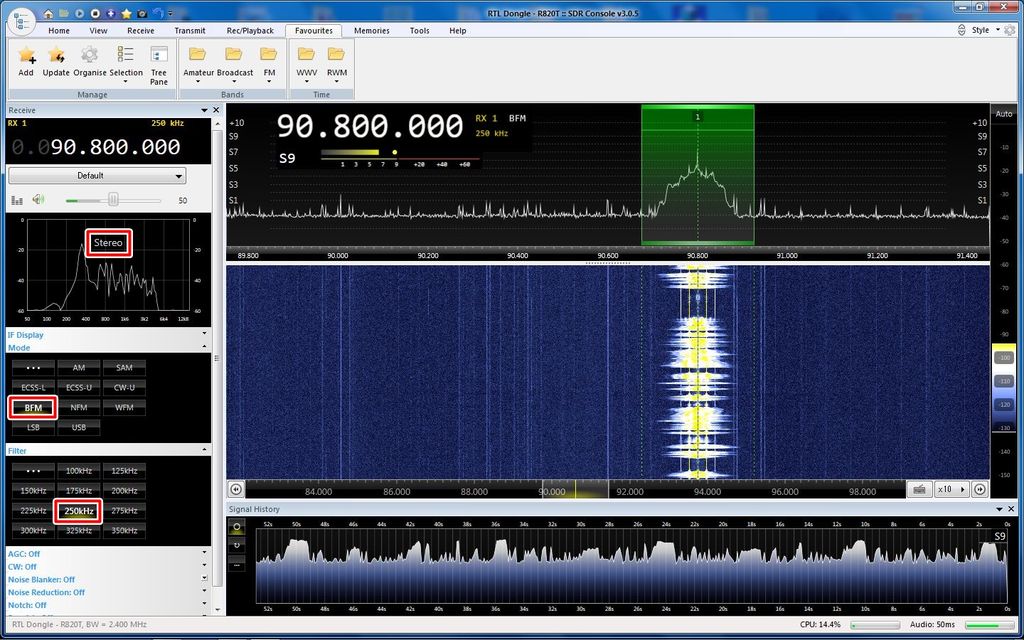Collapse the IF Display section

[204, 334]
